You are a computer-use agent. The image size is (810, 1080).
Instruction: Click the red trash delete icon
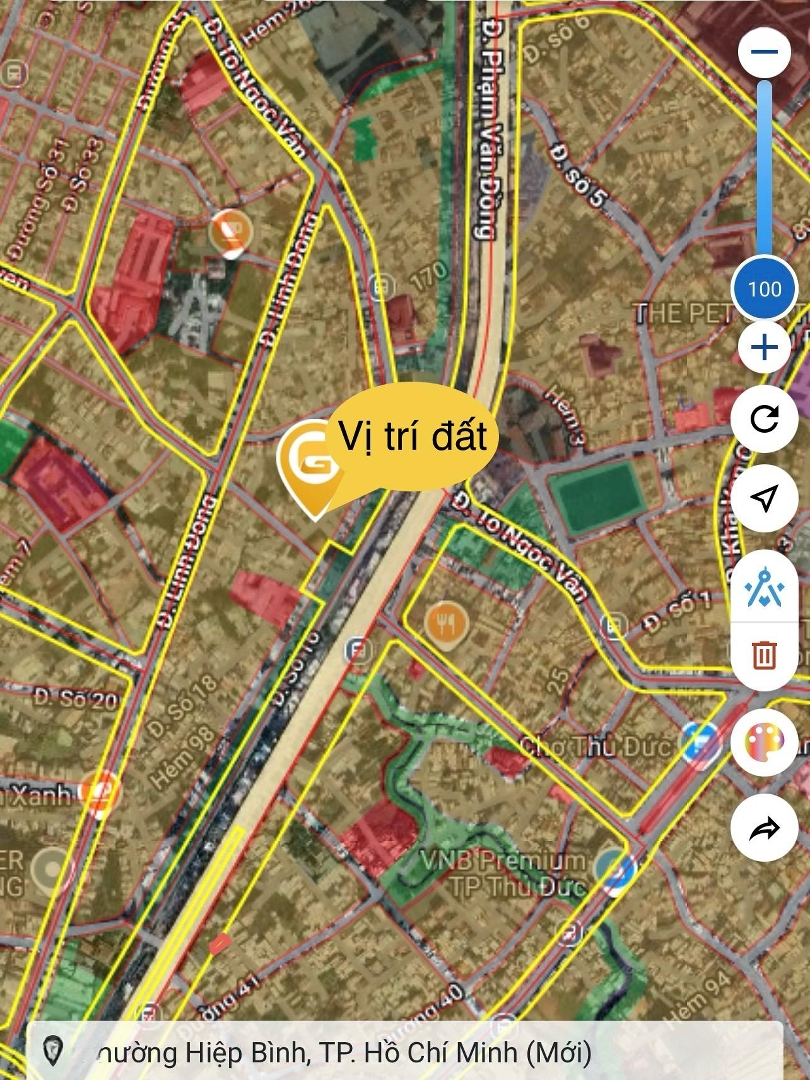pyautogui.click(x=764, y=654)
